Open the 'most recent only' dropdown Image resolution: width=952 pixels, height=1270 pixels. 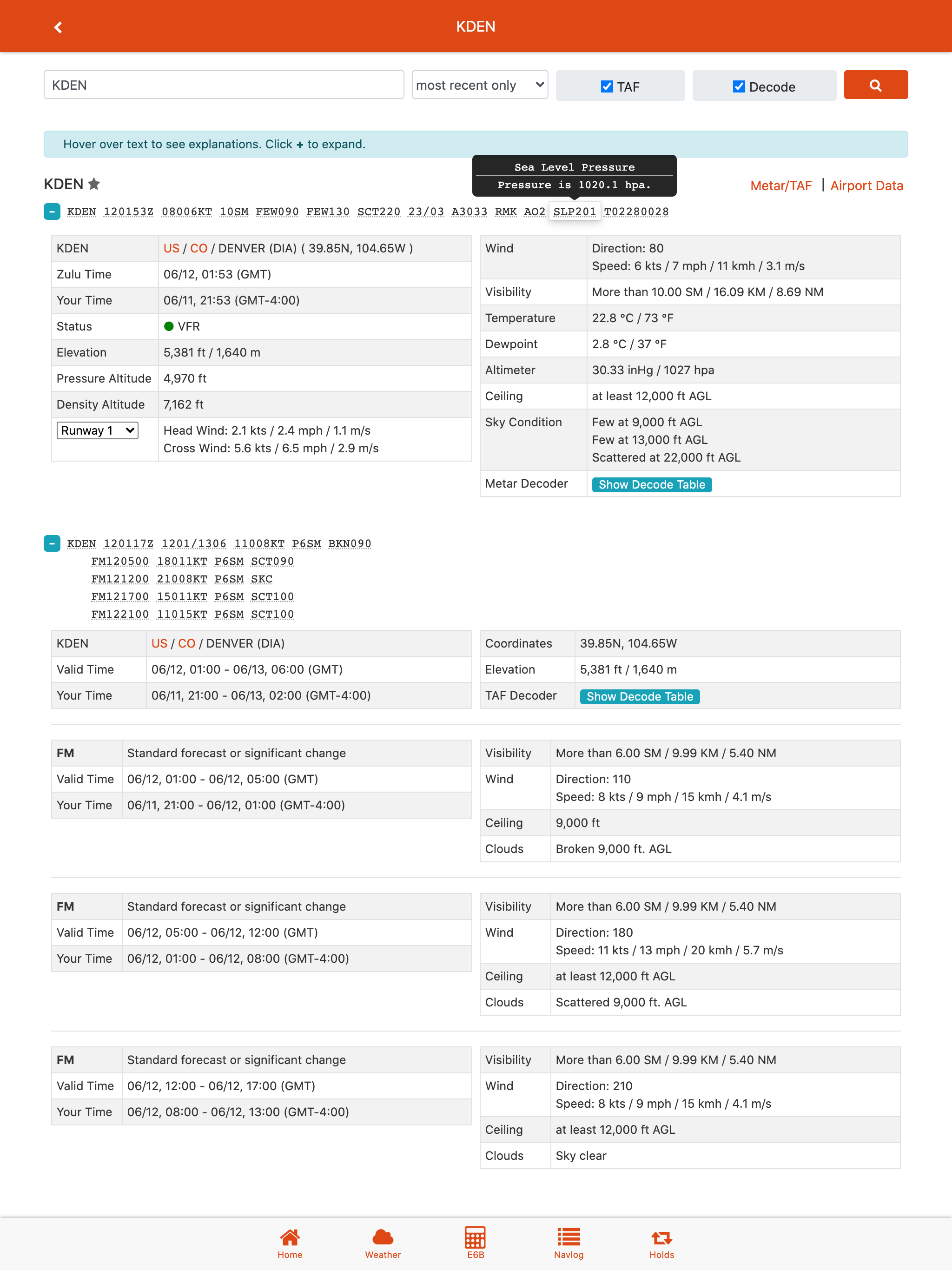tap(479, 85)
